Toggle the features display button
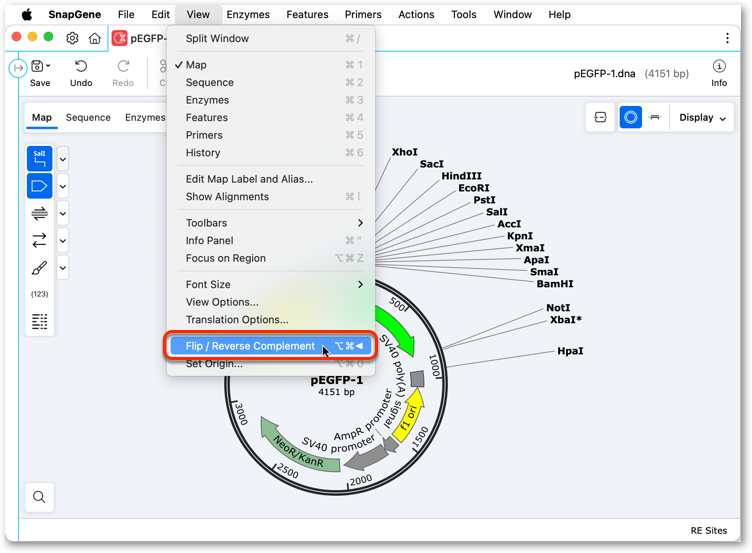This screenshot has height=553, width=752. 39,186
